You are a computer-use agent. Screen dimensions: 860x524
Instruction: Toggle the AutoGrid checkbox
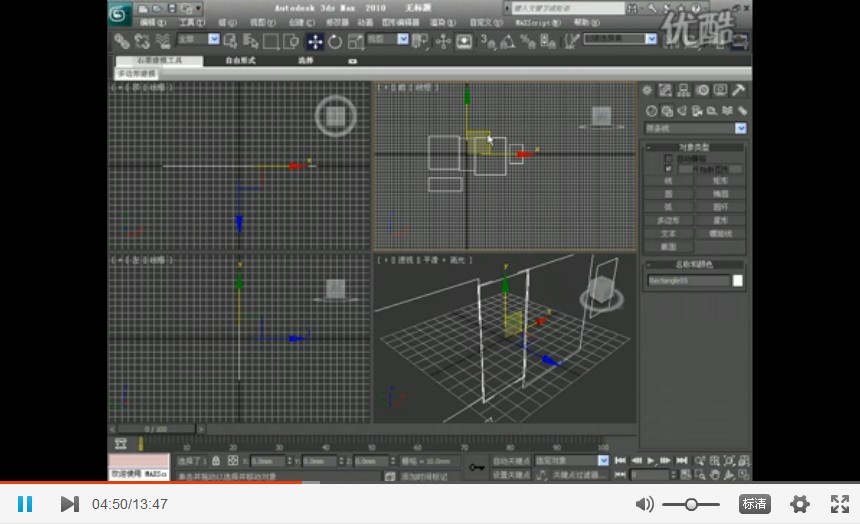[668, 159]
